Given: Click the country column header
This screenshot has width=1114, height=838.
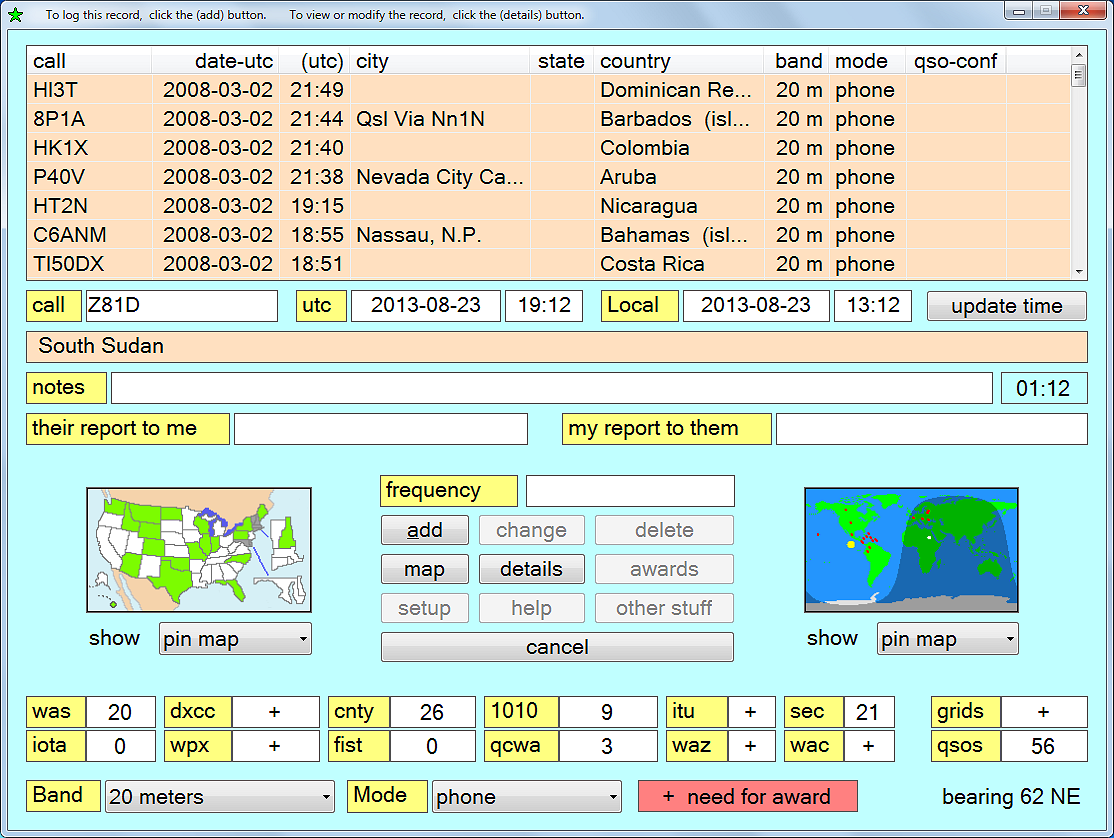Looking at the screenshot, I should [678, 61].
